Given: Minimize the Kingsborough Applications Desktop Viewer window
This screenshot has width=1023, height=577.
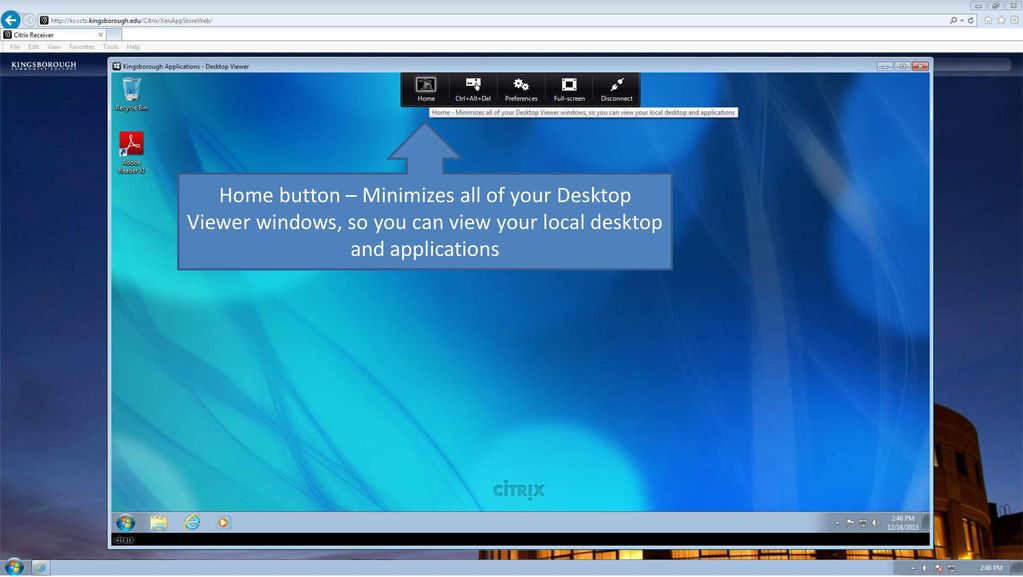Looking at the screenshot, I should pyautogui.click(x=885, y=66).
